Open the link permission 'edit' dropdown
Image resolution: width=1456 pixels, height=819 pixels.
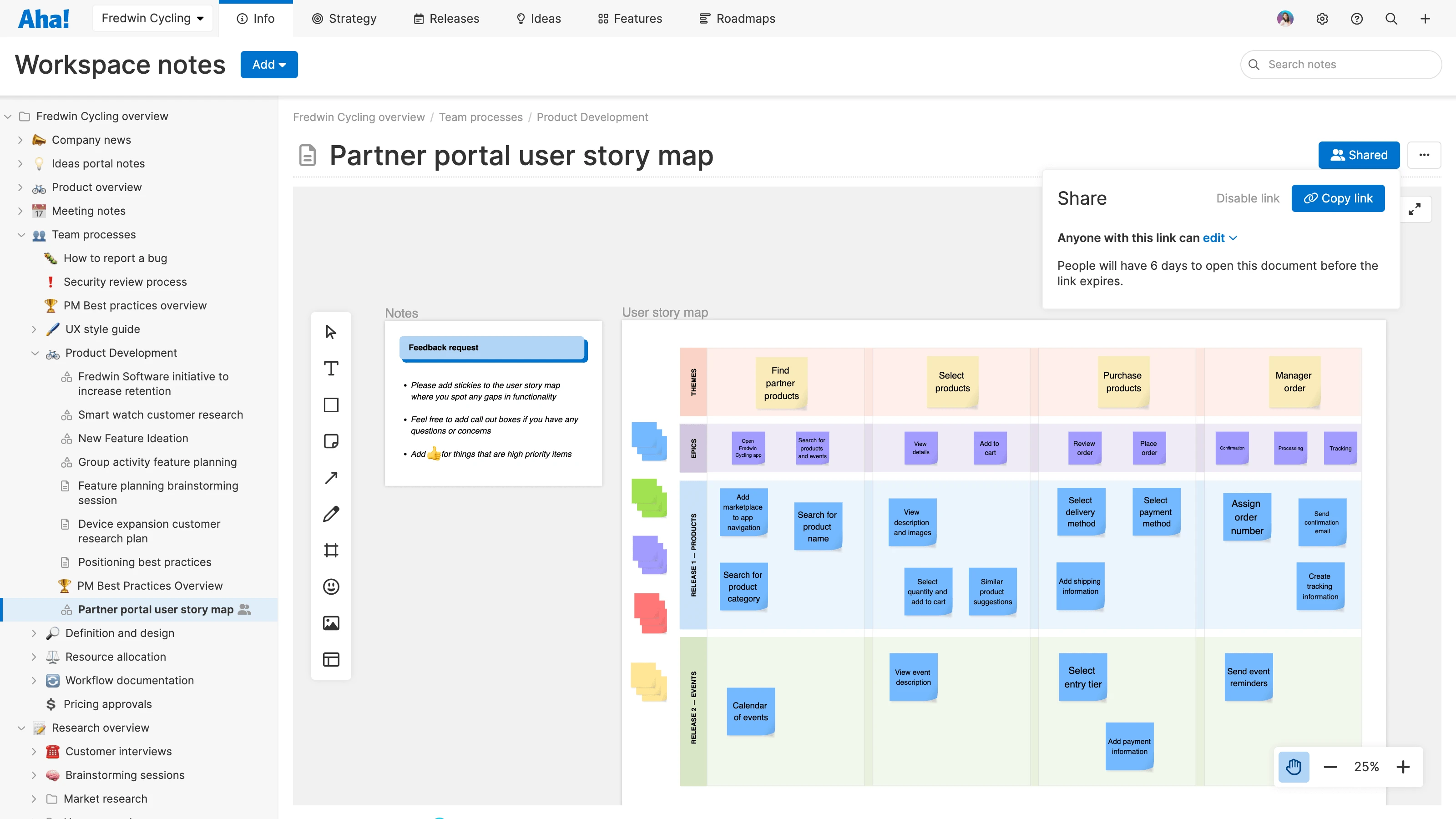1220,238
